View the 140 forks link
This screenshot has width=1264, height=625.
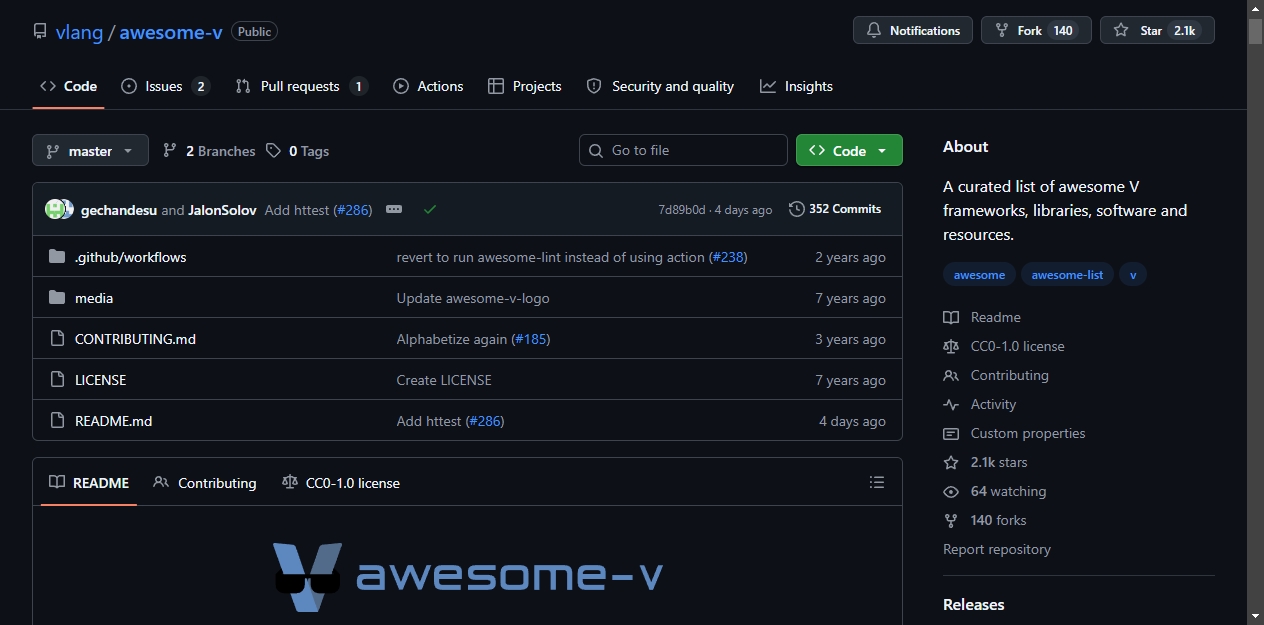pyautogui.click(x=985, y=520)
